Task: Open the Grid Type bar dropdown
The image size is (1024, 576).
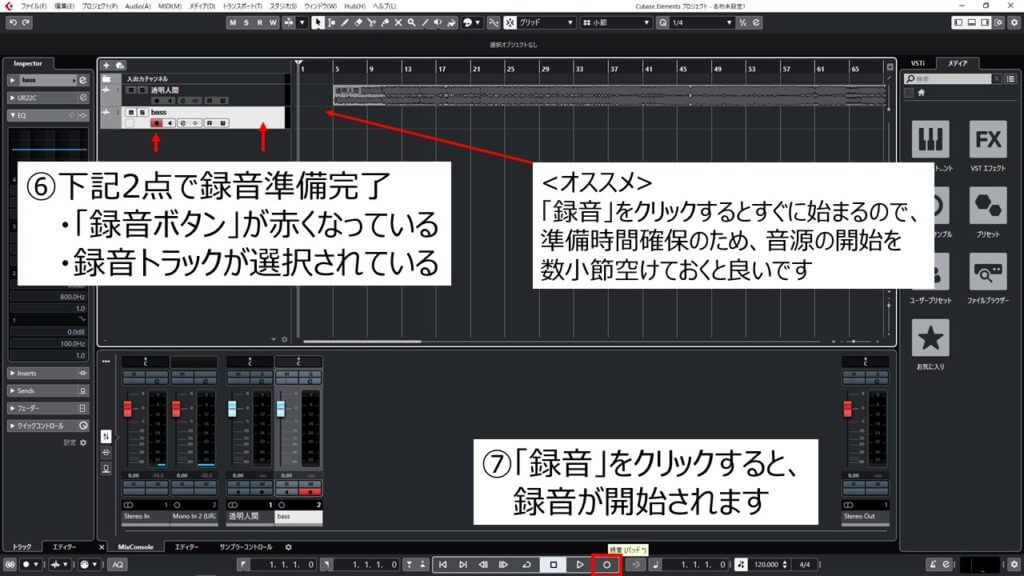Action: 616,23
